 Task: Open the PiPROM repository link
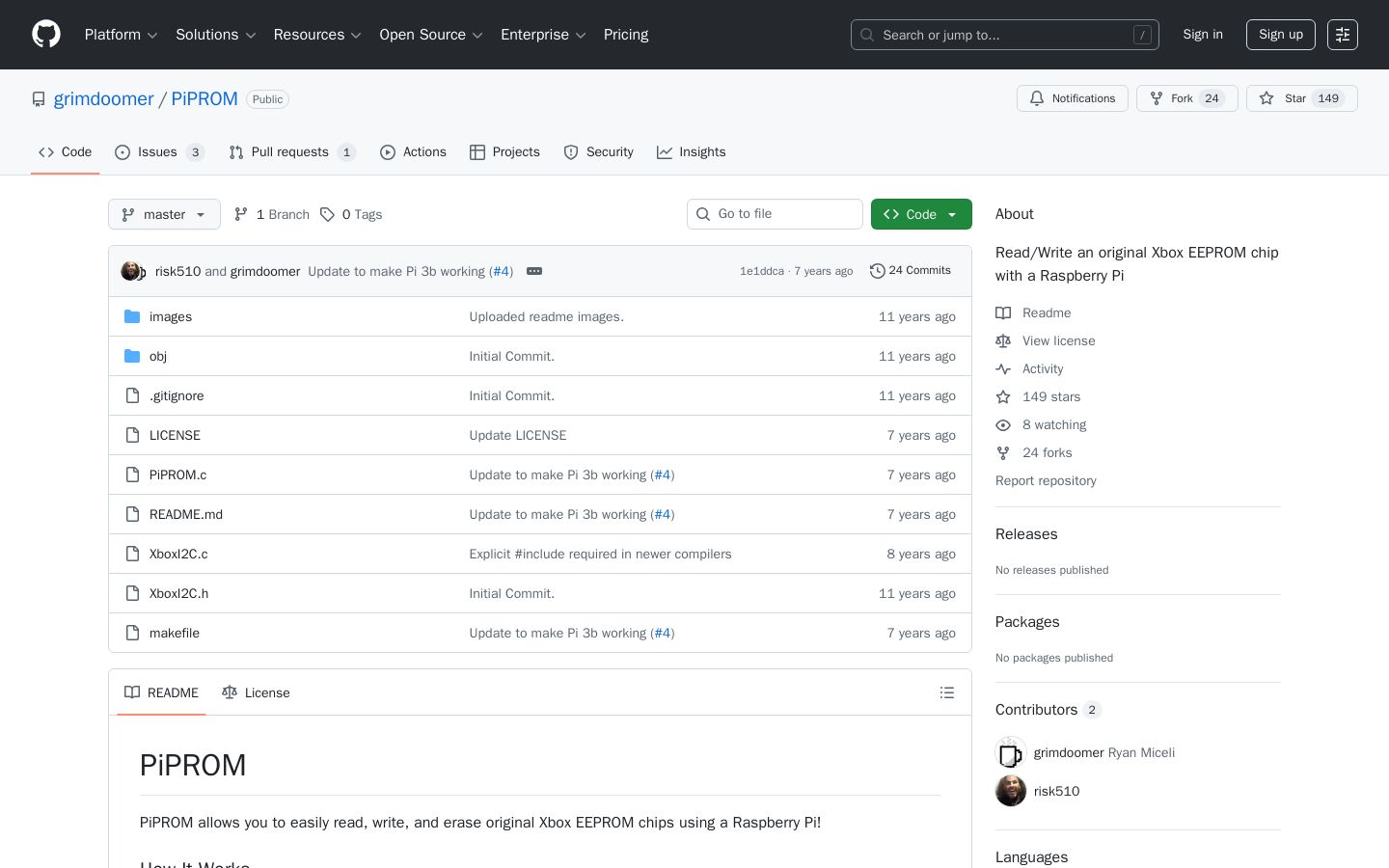204,98
